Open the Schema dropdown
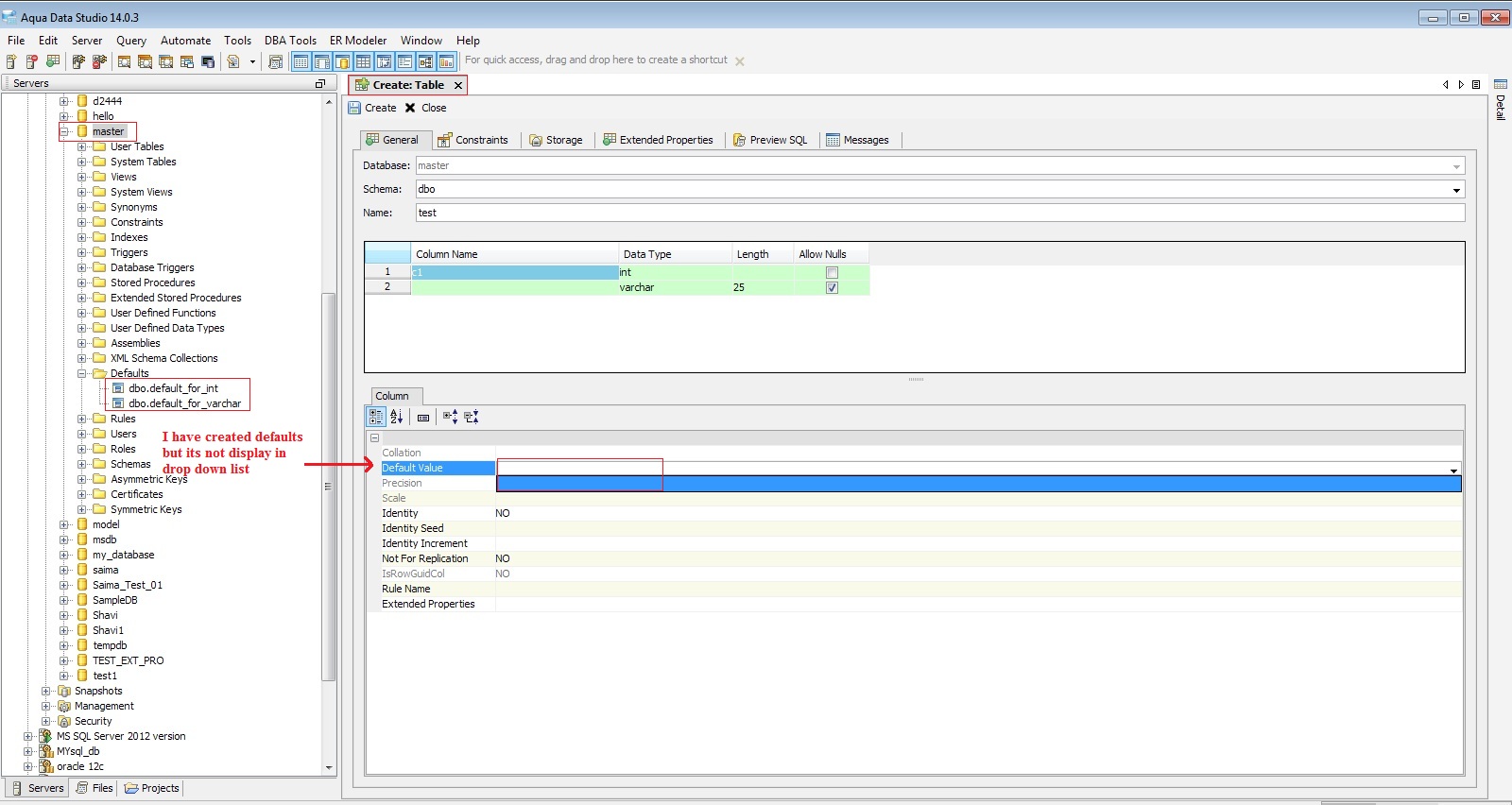The width and height of the screenshot is (1512, 805). tap(1456, 190)
